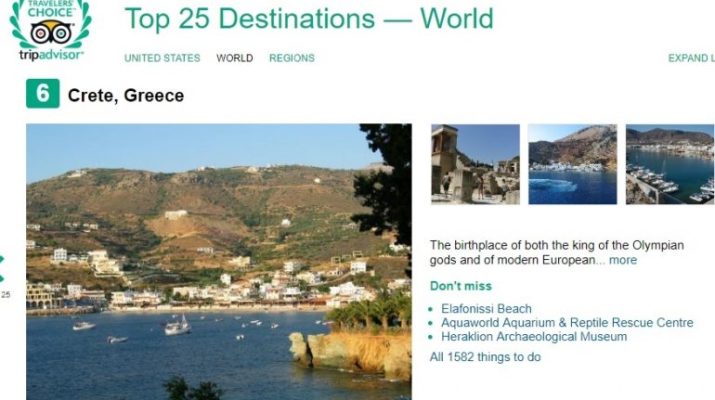The width and height of the screenshot is (715, 400).
Task: Open the Elafonissi Beach link
Action: tap(486, 309)
